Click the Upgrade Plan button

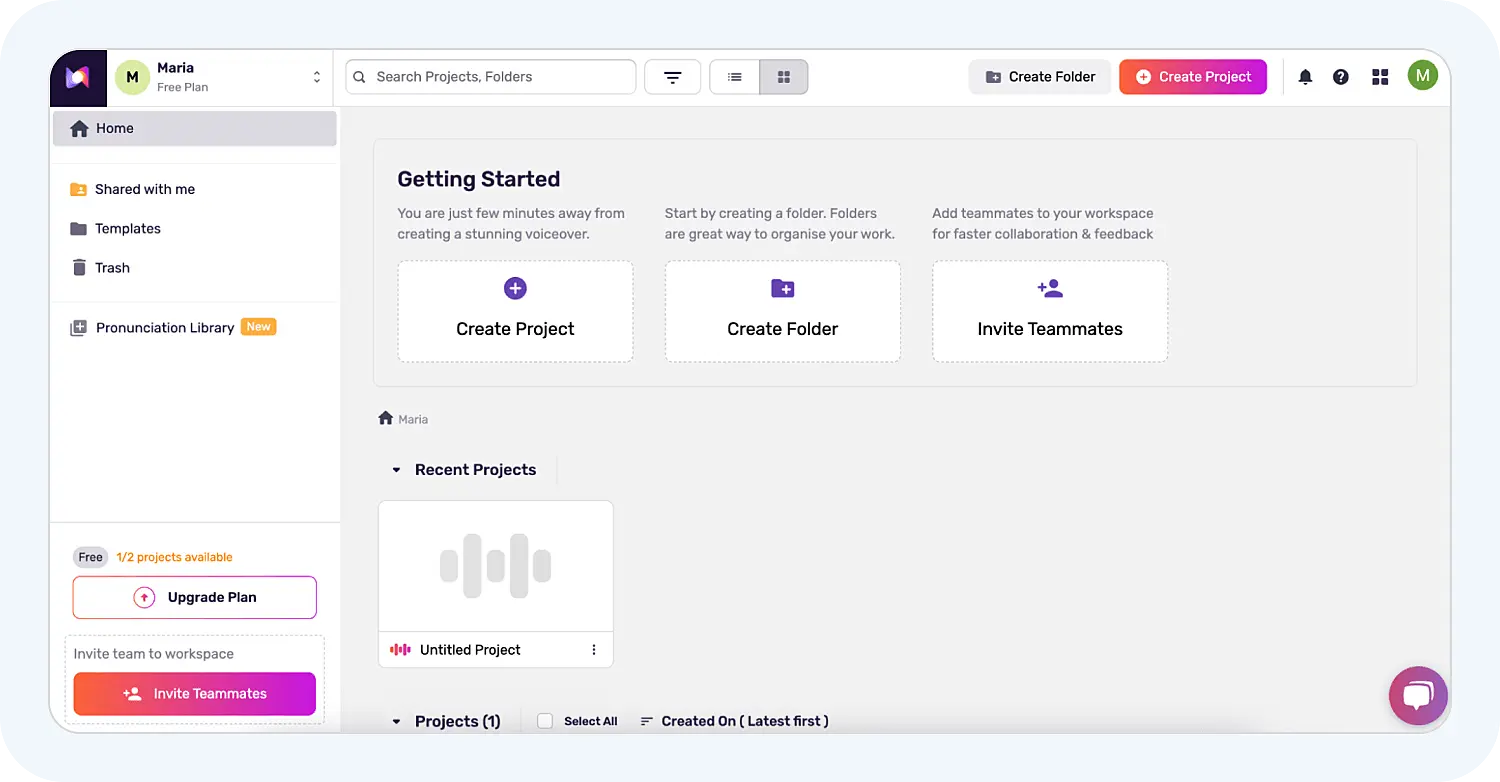tap(195, 597)
